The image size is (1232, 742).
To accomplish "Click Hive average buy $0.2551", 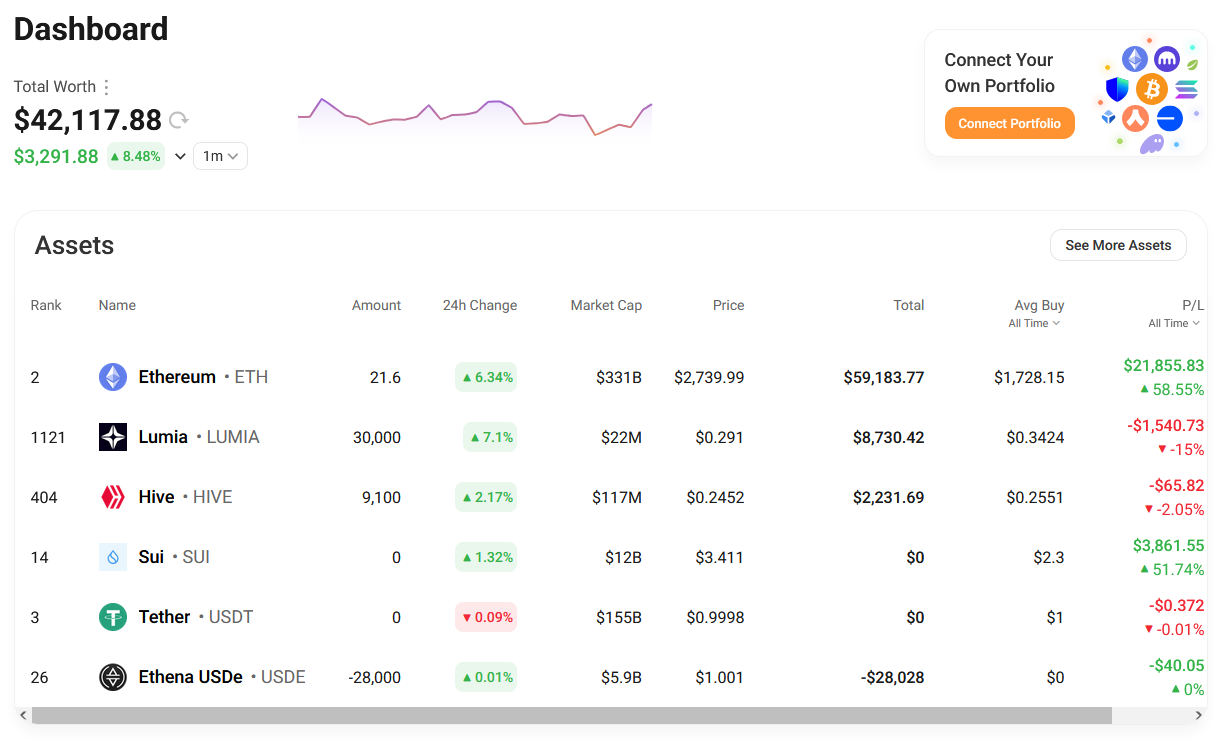I will tap(1035, 497).
